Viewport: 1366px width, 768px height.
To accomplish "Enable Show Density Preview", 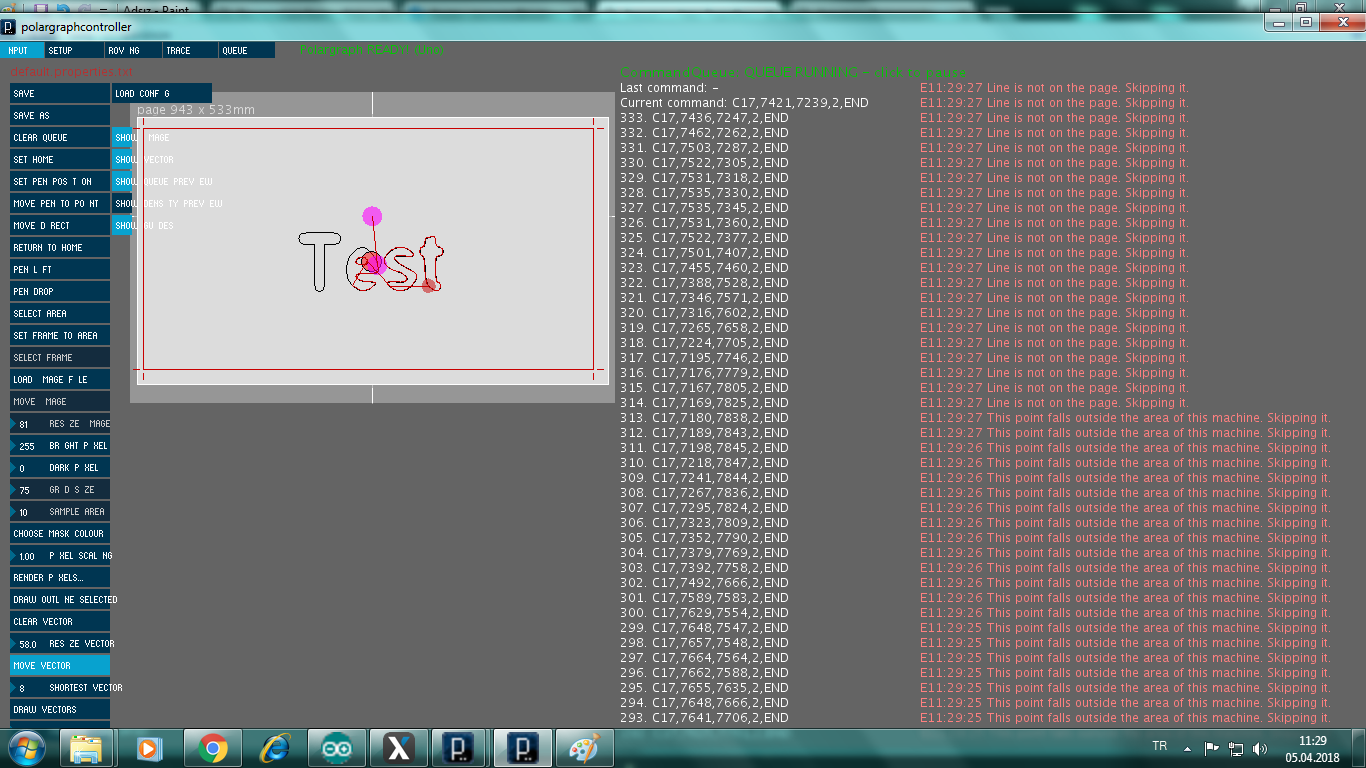I will pyautogui.click(x=167, y=204).
